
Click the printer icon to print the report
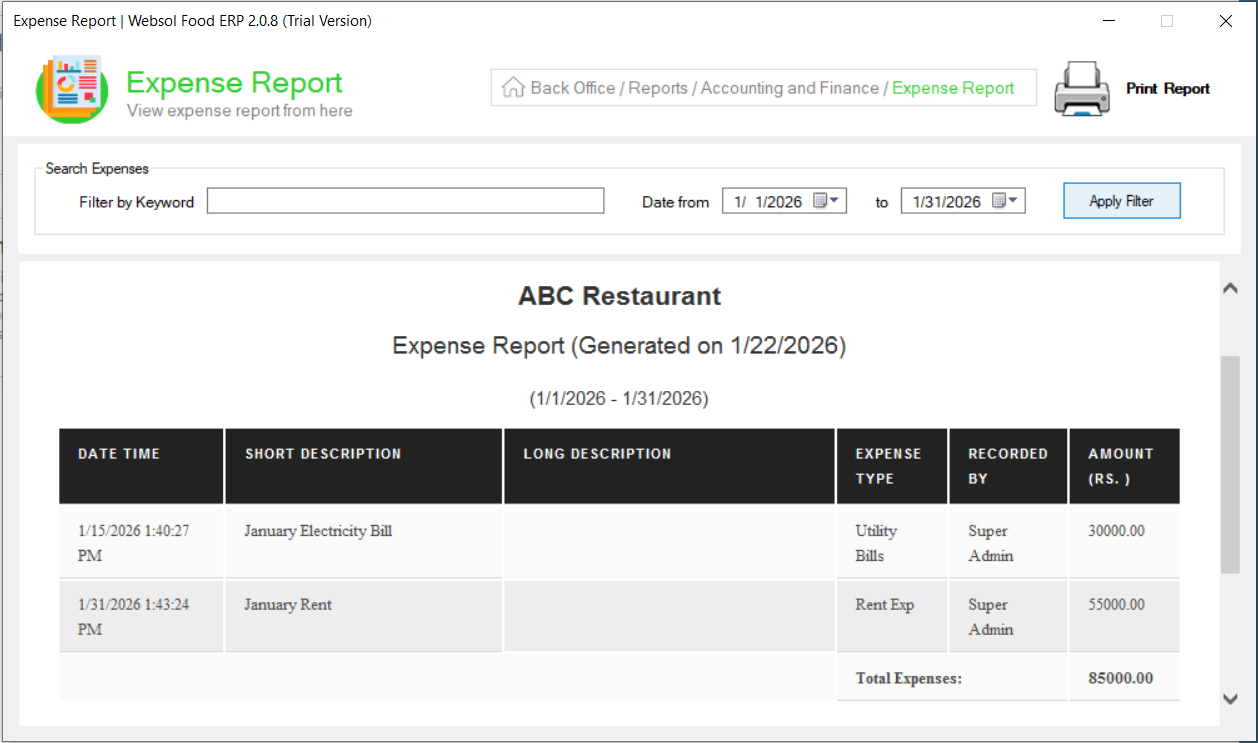1081,89
